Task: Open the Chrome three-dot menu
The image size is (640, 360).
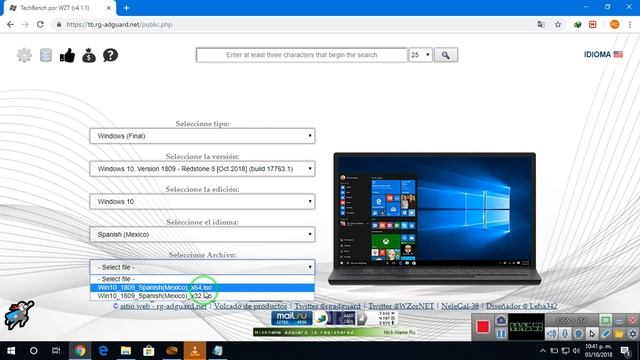Action: (x=630, y=24)
